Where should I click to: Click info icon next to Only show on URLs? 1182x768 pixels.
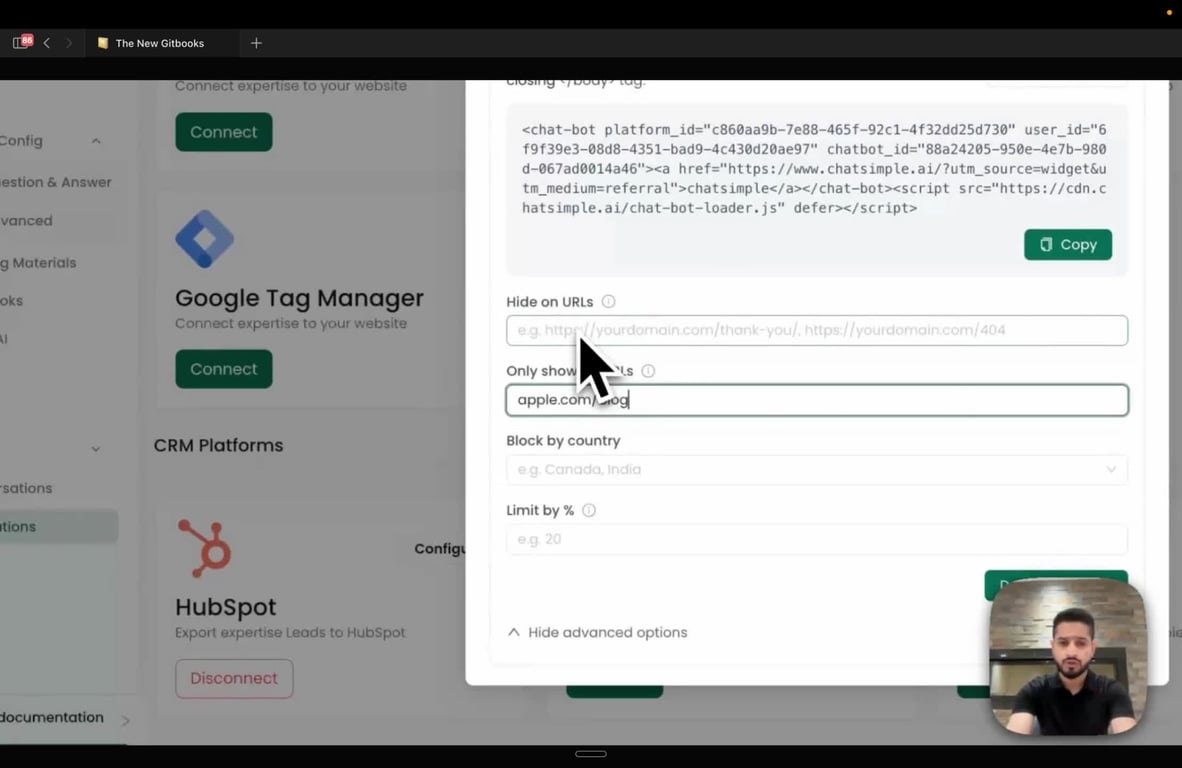click(x=648, y=371)
